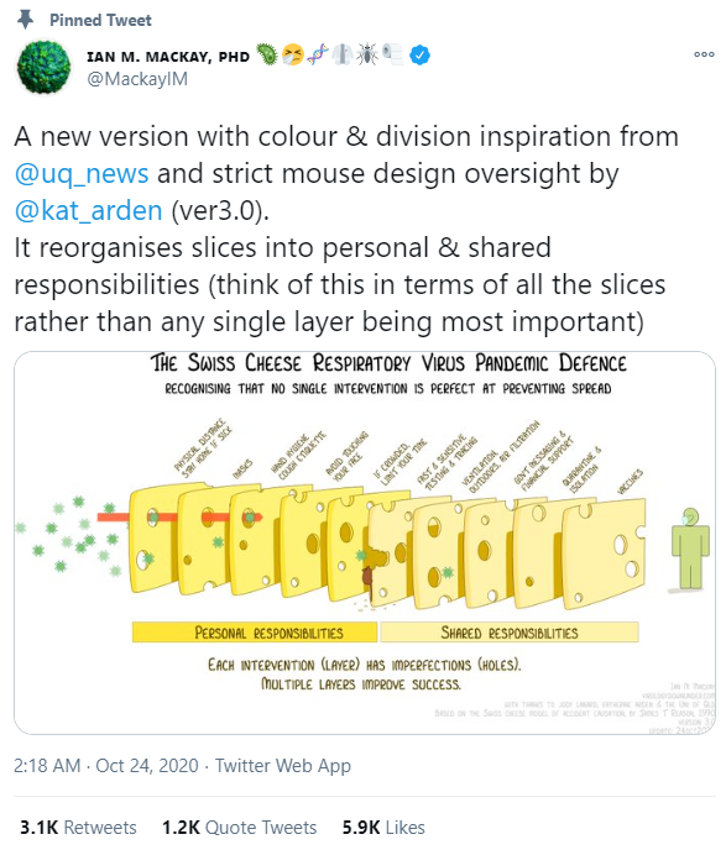
Task: Open the @uq_news mention link
Action: (x=82, y=174)
